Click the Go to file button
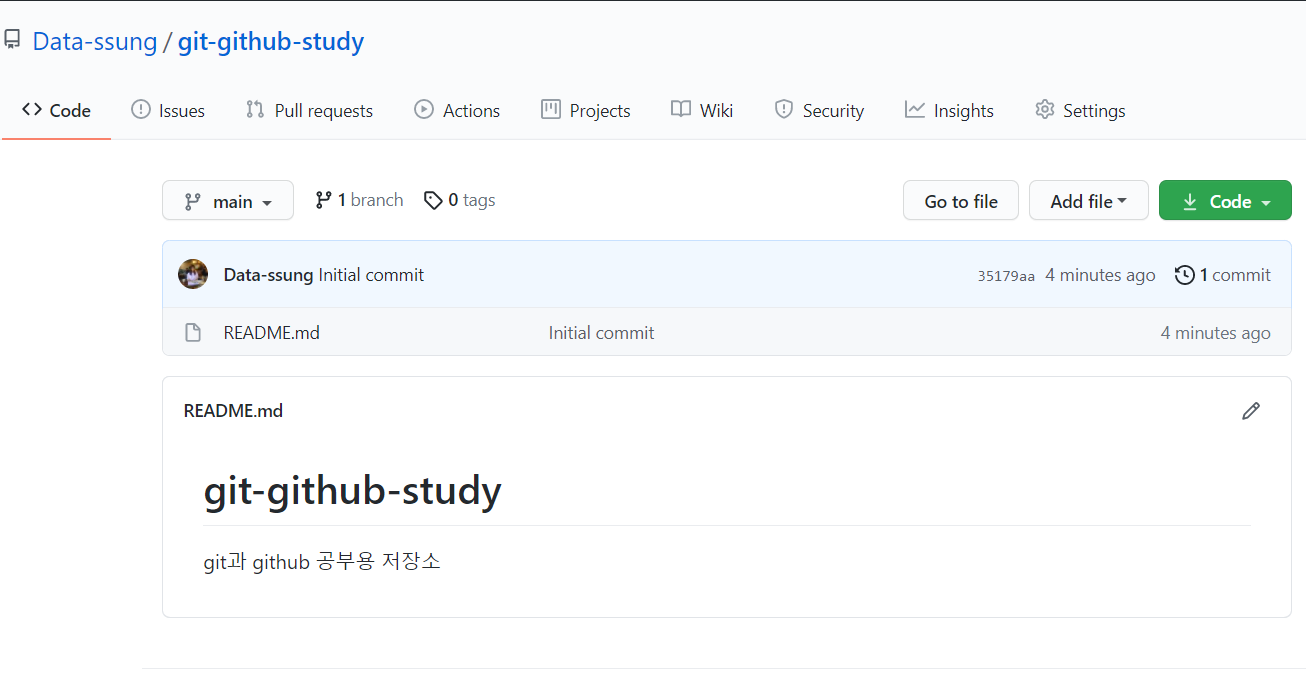Image resolution: width=1306 pixels, height=699 pixels. click(x=961, y=201)
